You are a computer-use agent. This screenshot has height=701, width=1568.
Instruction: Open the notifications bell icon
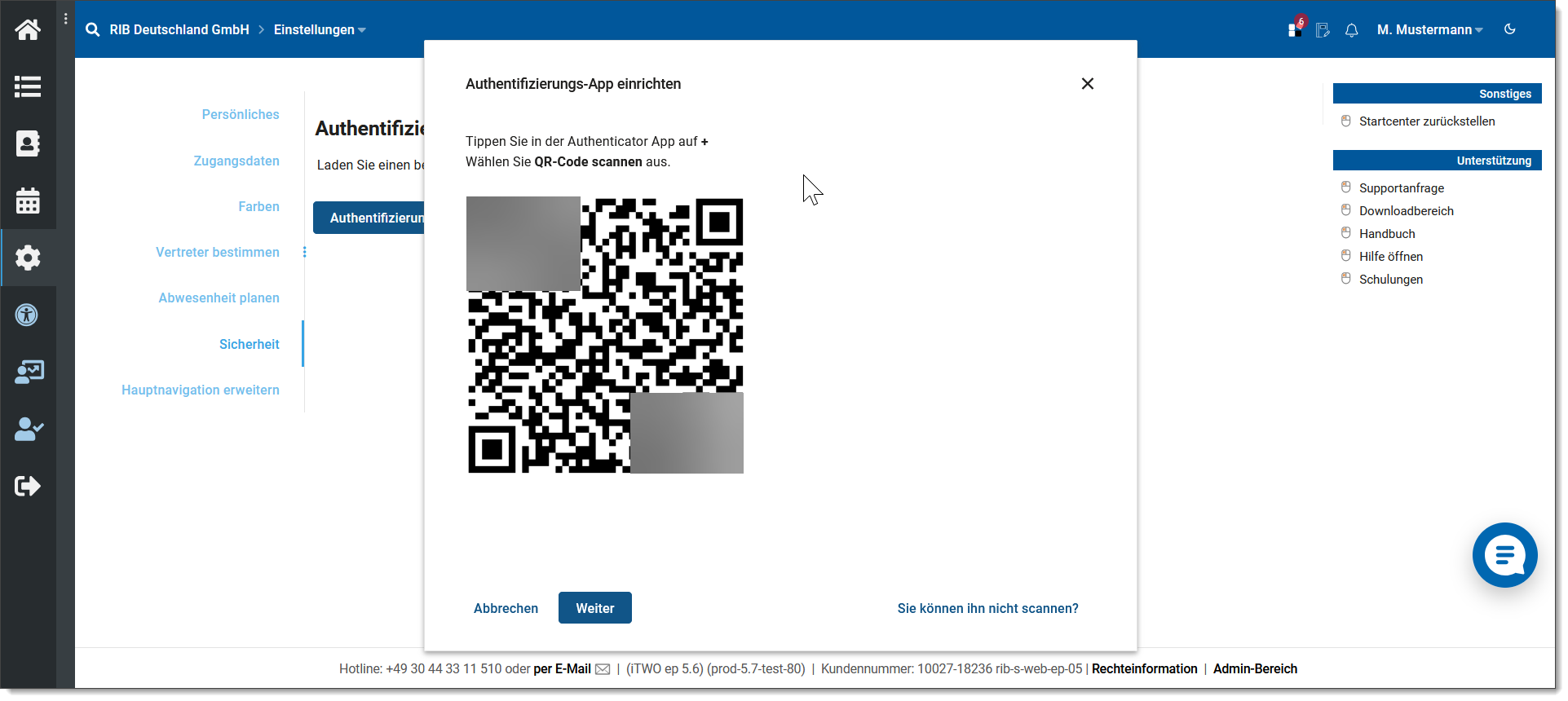pos(1351,30)
